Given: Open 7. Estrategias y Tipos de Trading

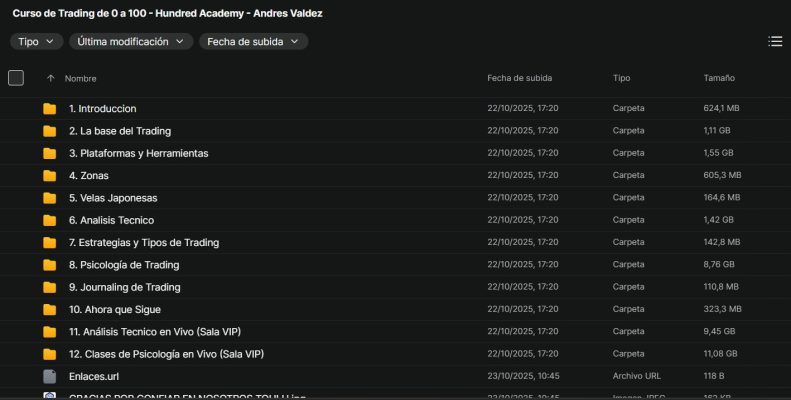Looking at the screenshot, I should 144,242.
